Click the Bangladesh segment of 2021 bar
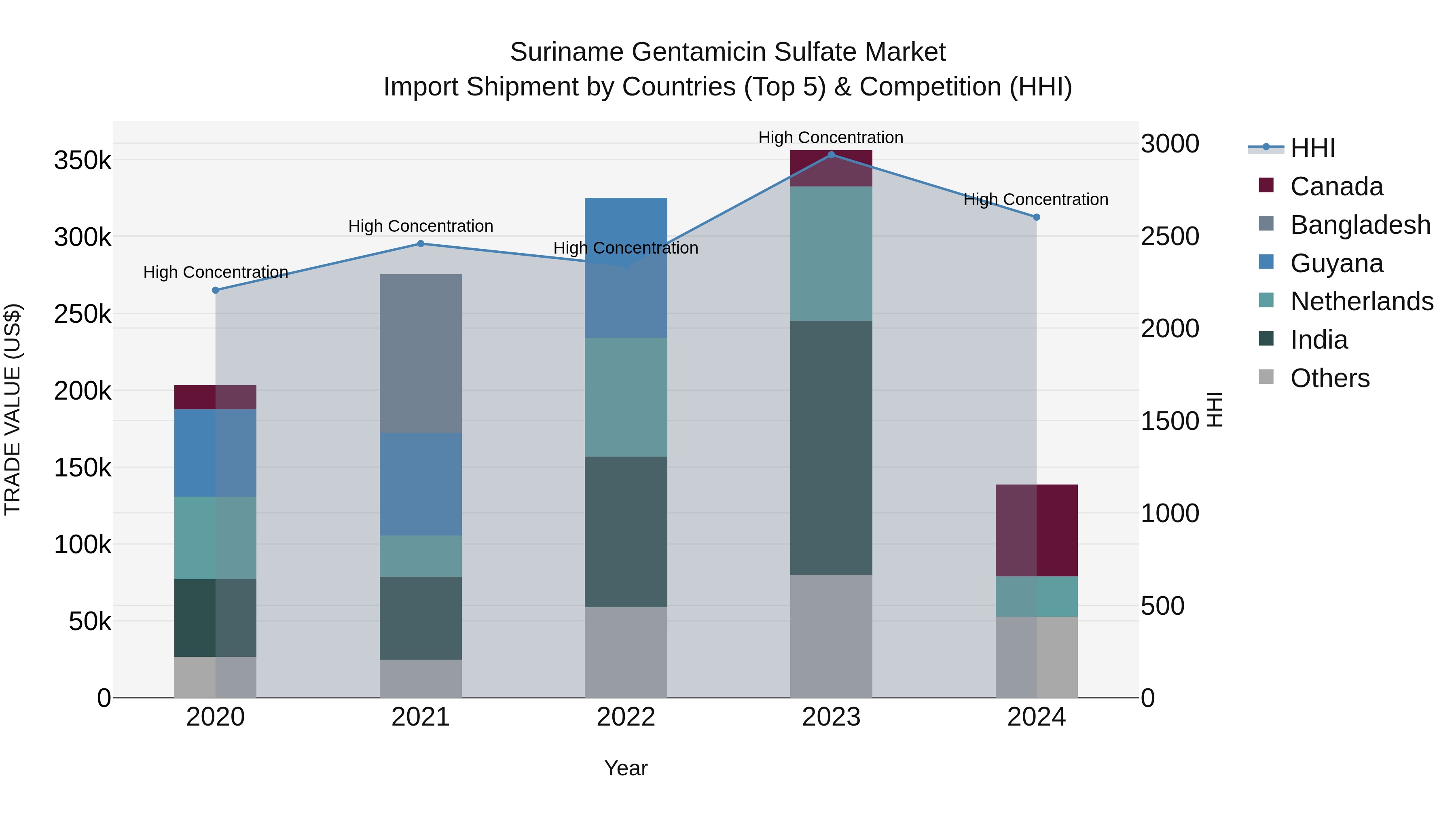This screenshot has height=819, width=1456. tap(421, 353)
